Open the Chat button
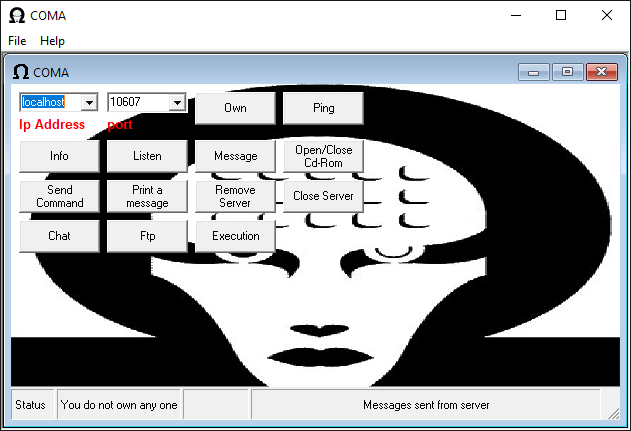The image size is (631, 431). 59,236
